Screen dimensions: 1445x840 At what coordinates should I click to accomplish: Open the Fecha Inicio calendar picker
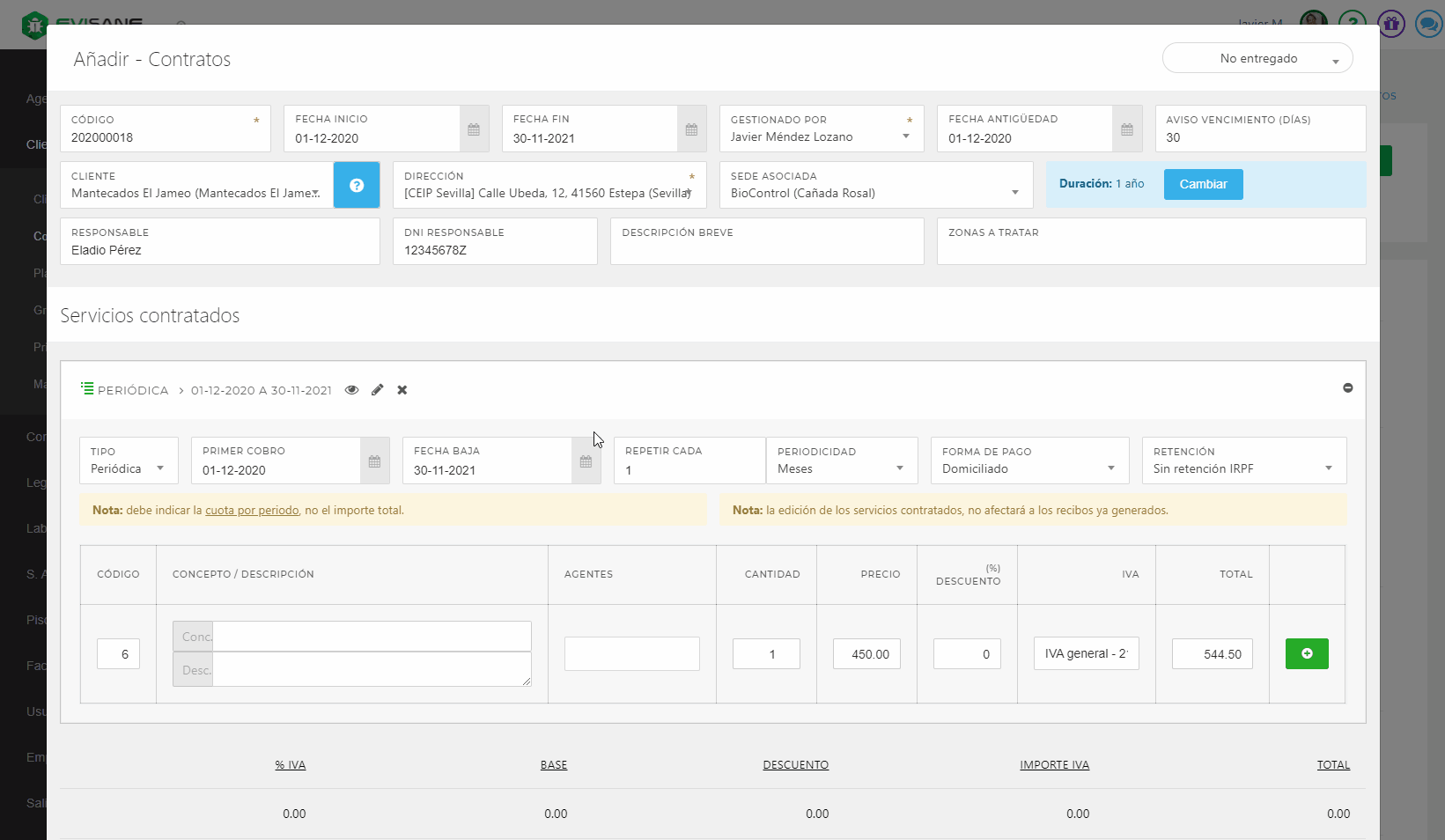point(474,129)
